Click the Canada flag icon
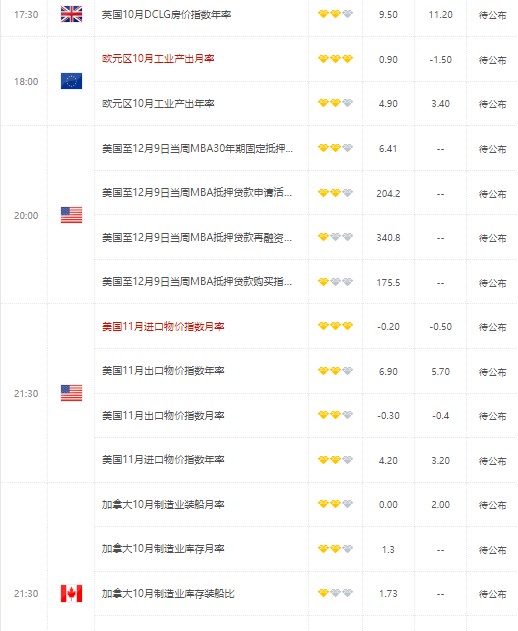Image resolution: width=518 pixels, height=631 pixels. [71, 593]
